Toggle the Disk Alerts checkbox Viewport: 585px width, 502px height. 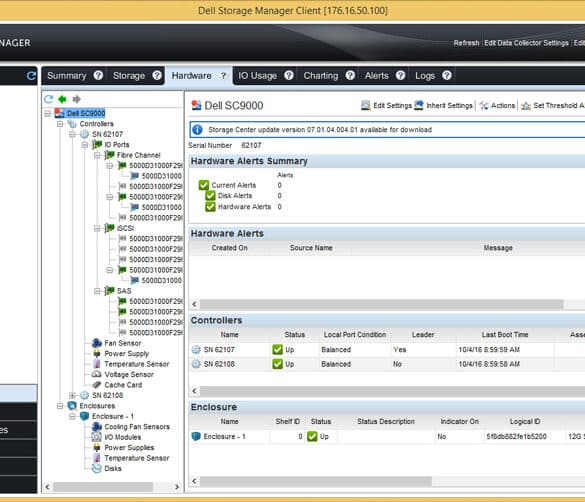click(x=210, y=196)
